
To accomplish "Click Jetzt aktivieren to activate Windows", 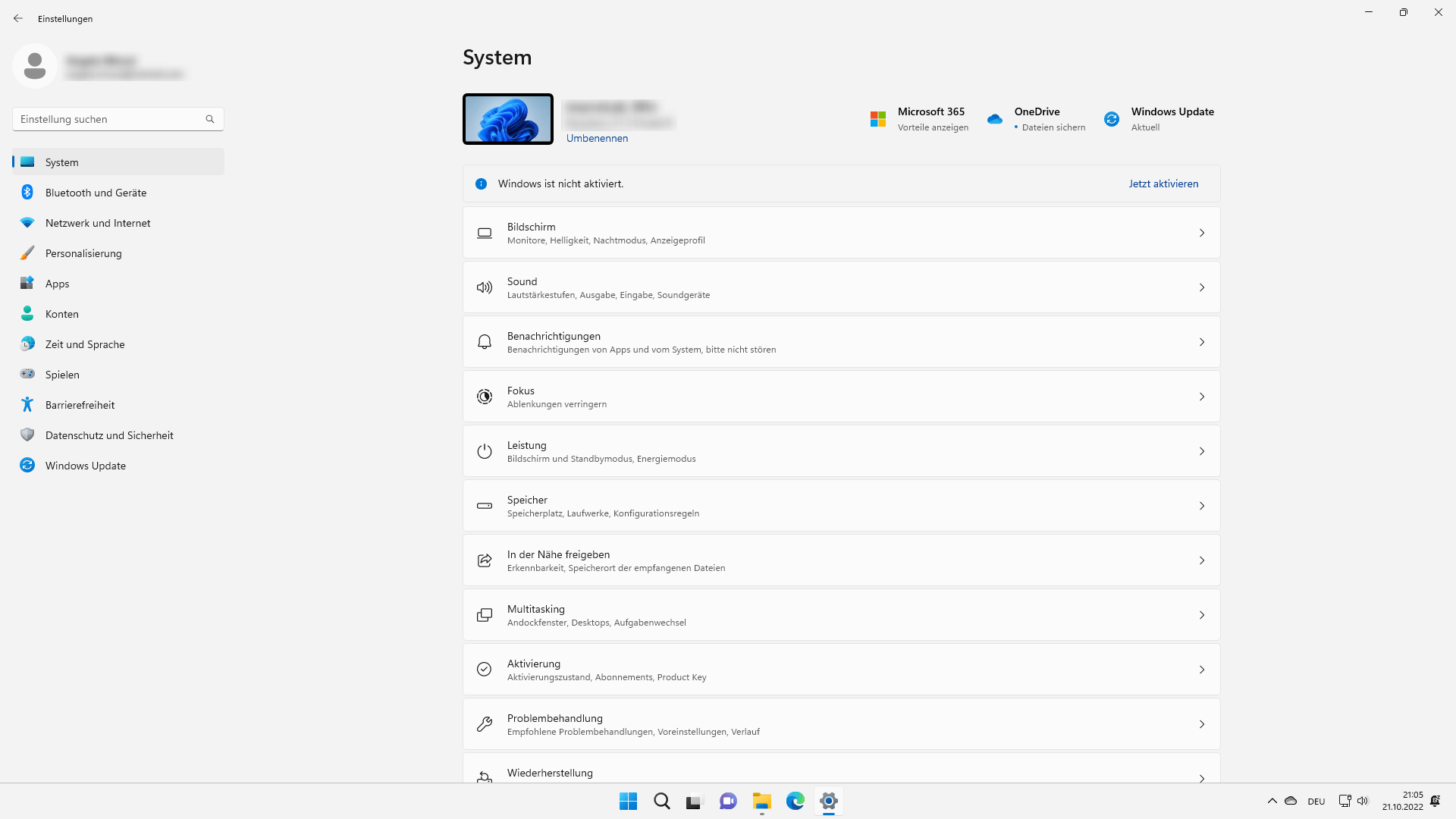I will 1163,183.
